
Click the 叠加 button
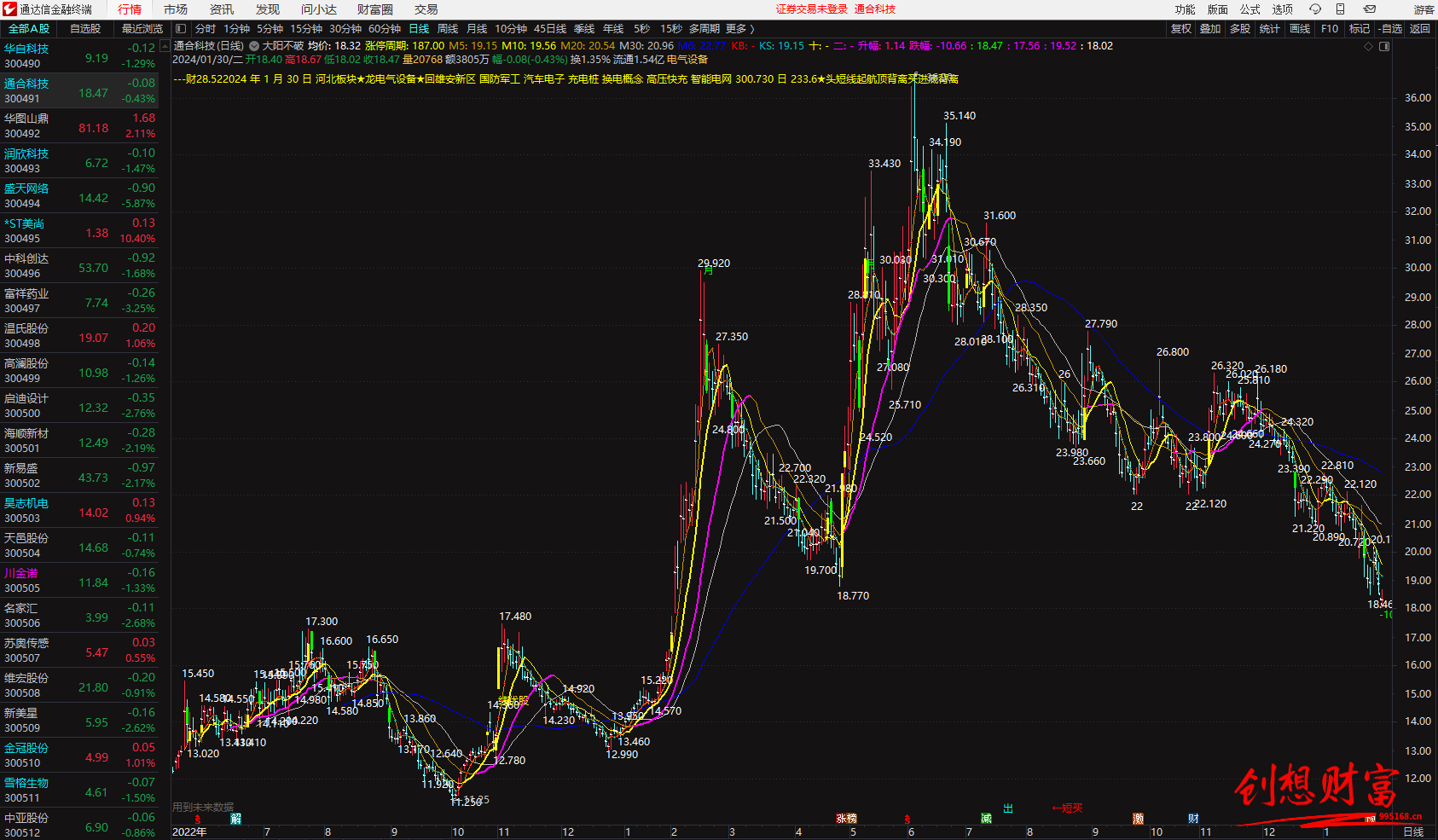point(1210,29)
